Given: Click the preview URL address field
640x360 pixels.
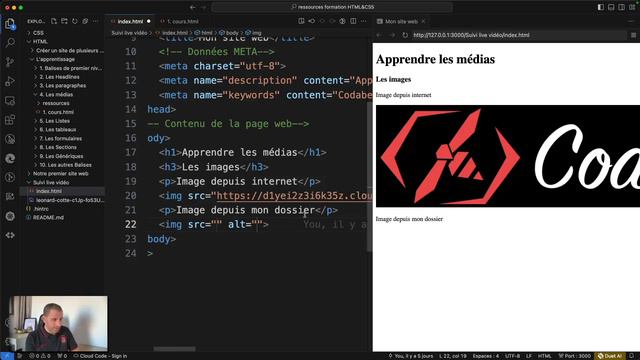Looking at the screenshot, I should pyautogui.click(x=518, y=35).
